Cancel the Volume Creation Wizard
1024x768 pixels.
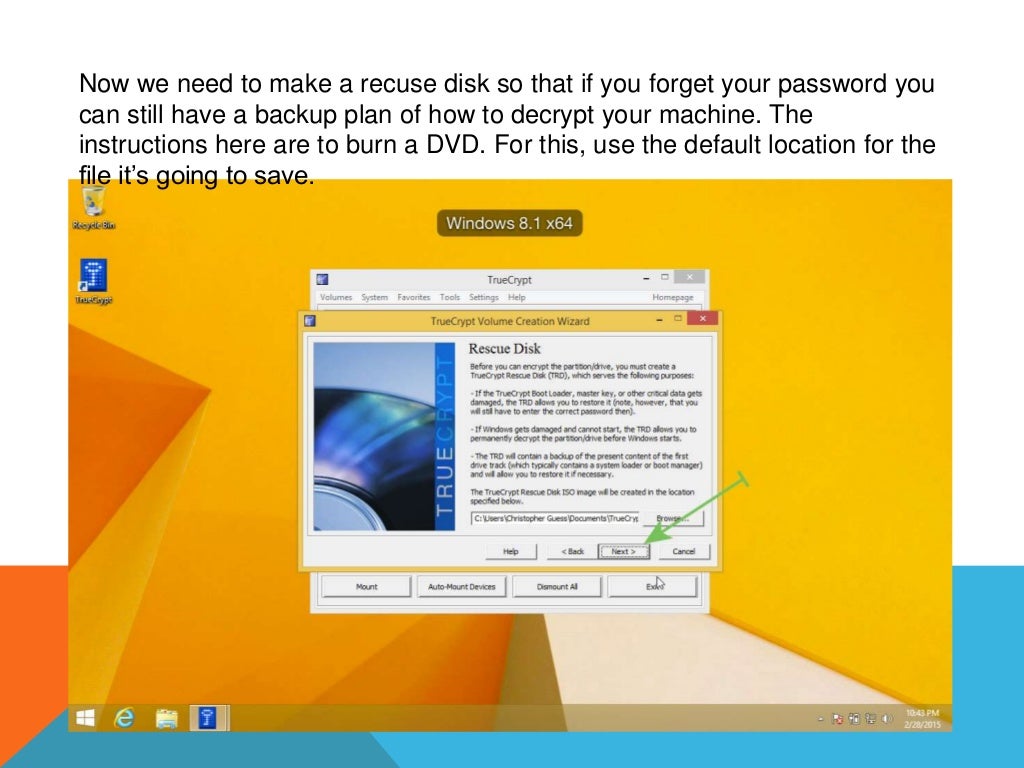click(684, 551)
